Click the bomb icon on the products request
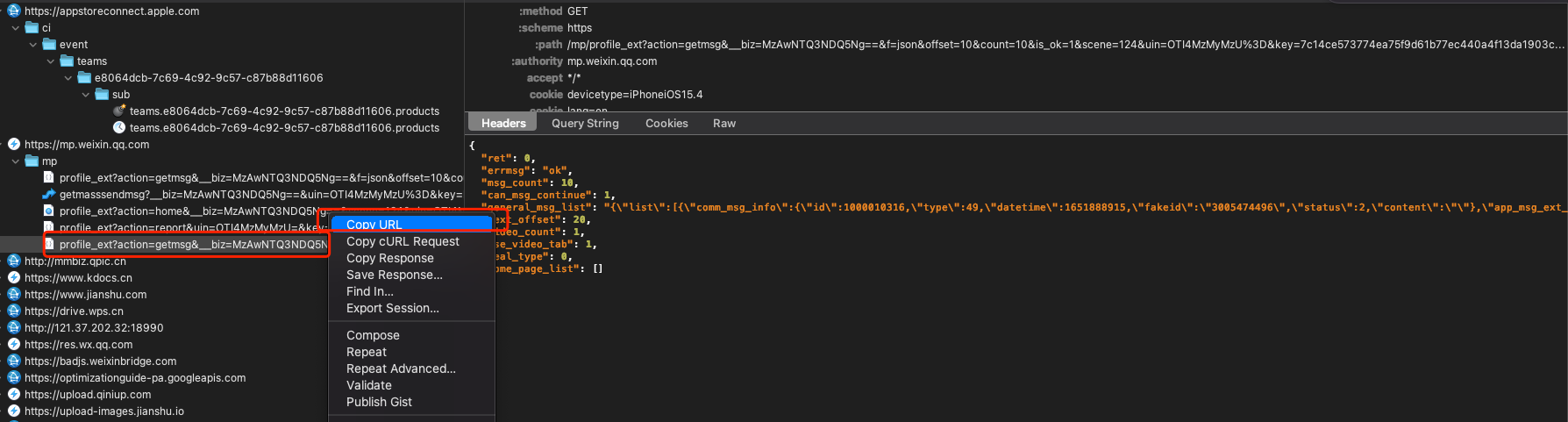 119,111
